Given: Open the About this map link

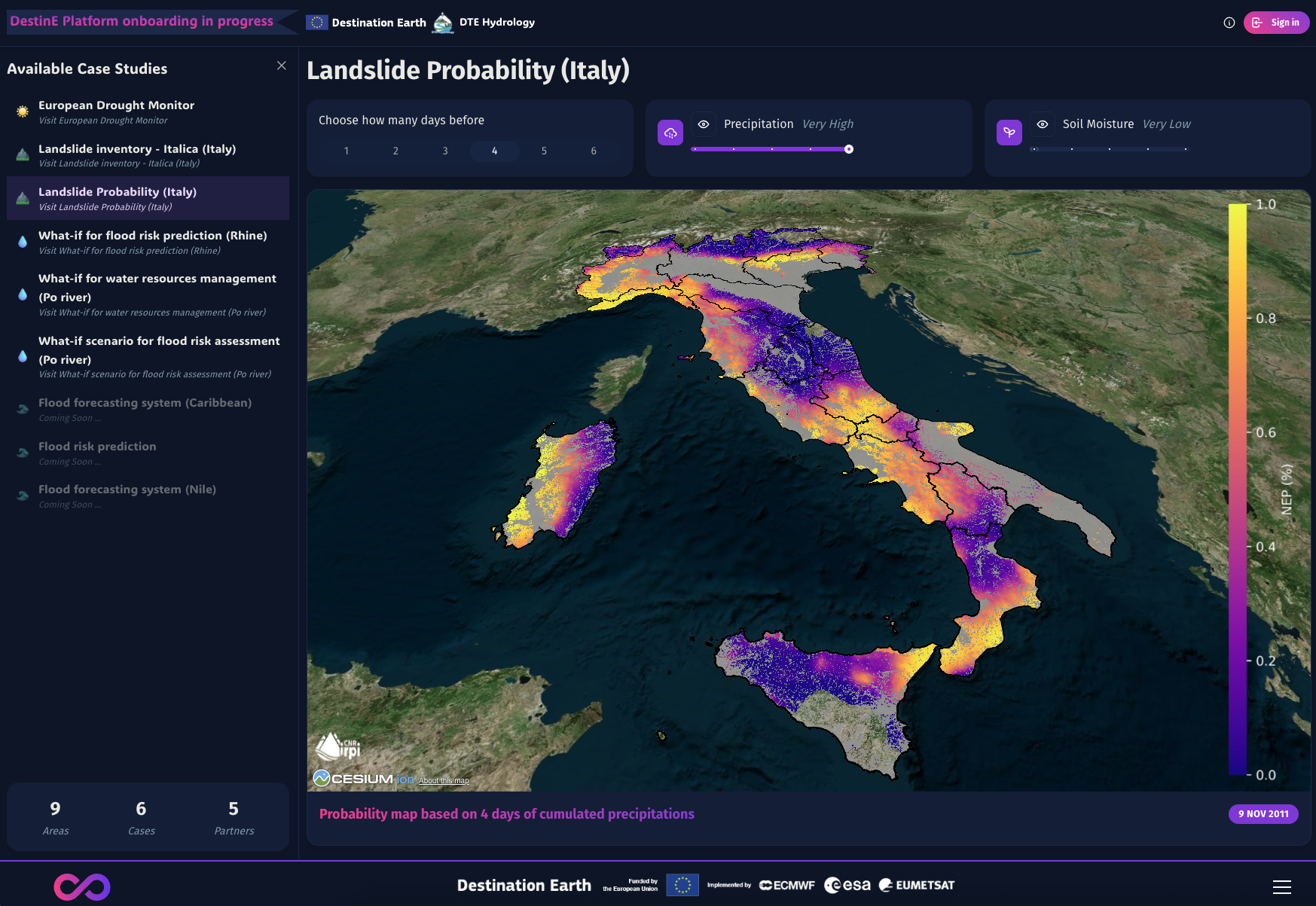Looking at the screenshot, I should pyautogui.click(x=443, y=782).
